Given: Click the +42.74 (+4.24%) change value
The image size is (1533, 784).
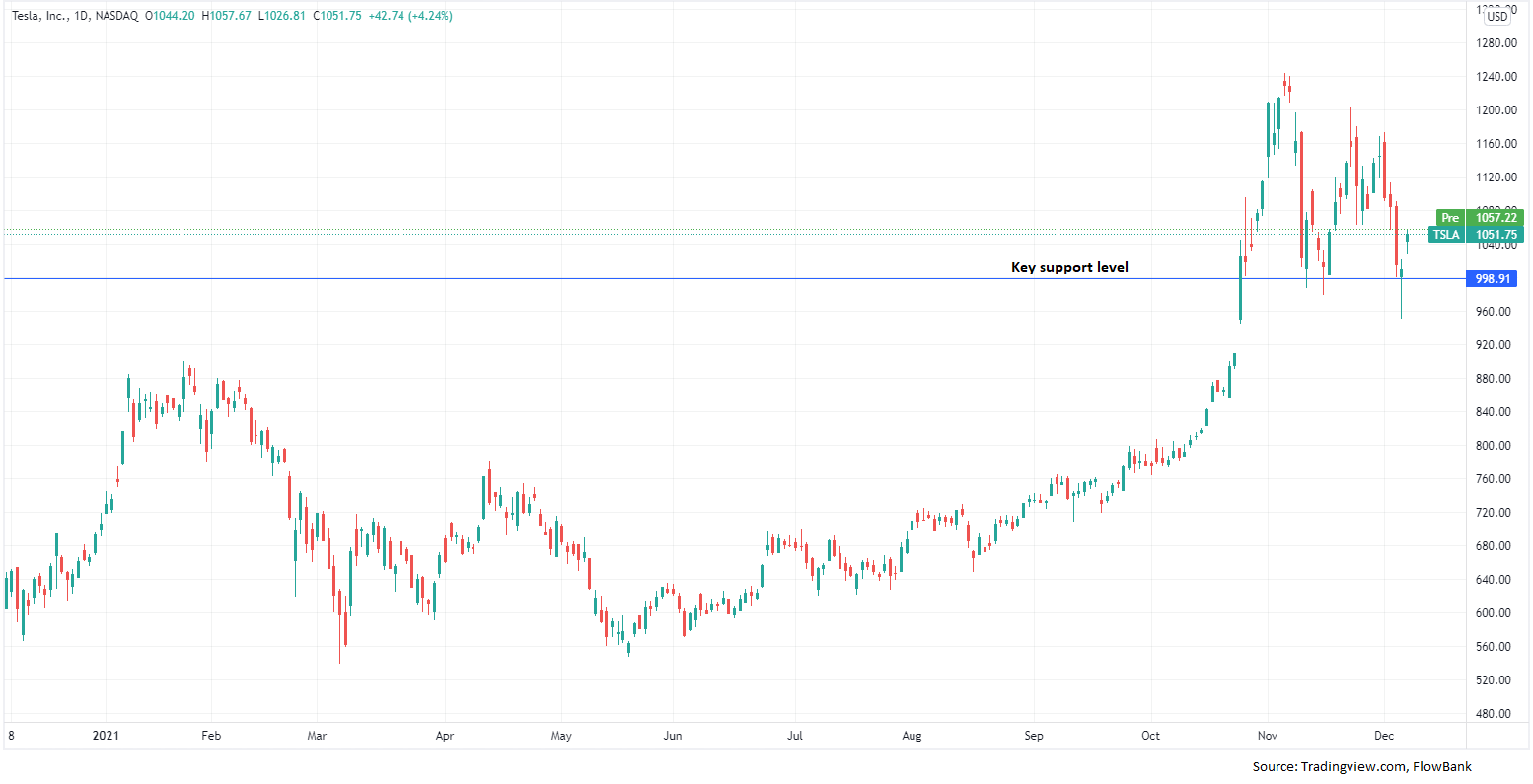Looking at the screenshot, I should point(409,16).
